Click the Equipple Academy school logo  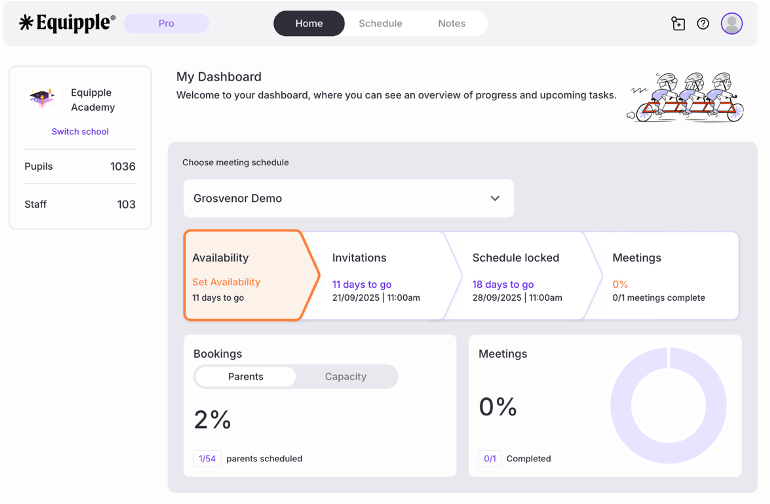coord(41,98)
